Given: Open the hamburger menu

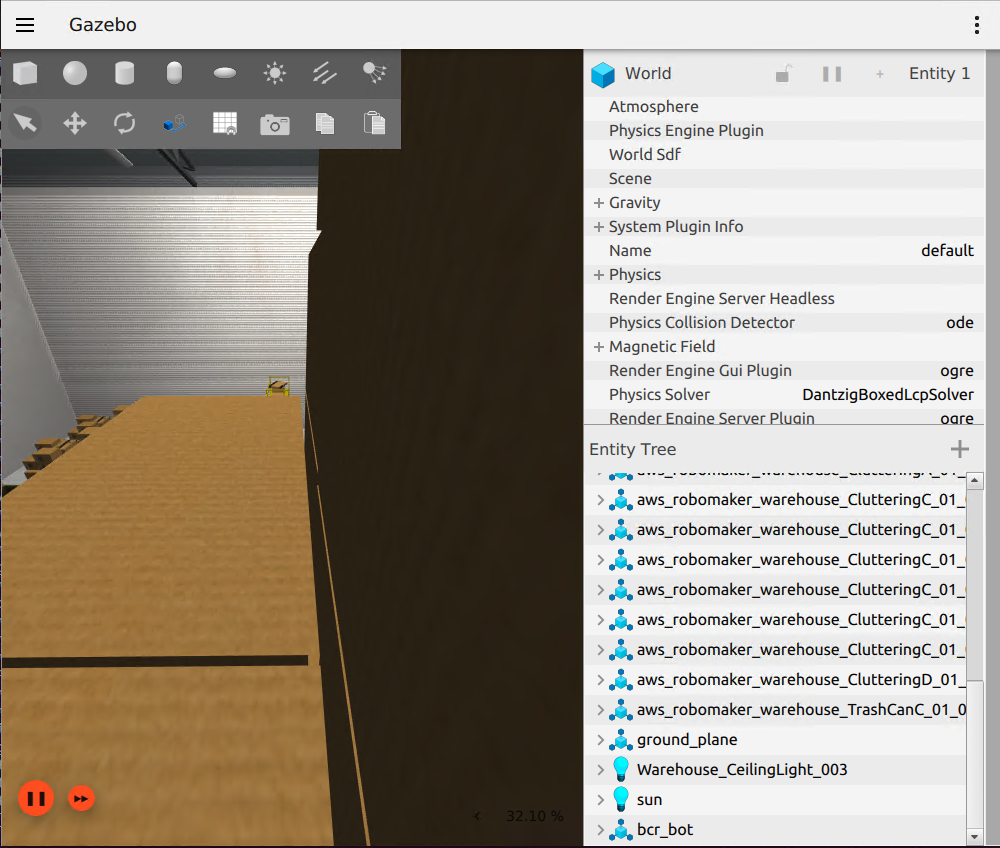Looking at the screenshot, I should (x=25, y=25).
